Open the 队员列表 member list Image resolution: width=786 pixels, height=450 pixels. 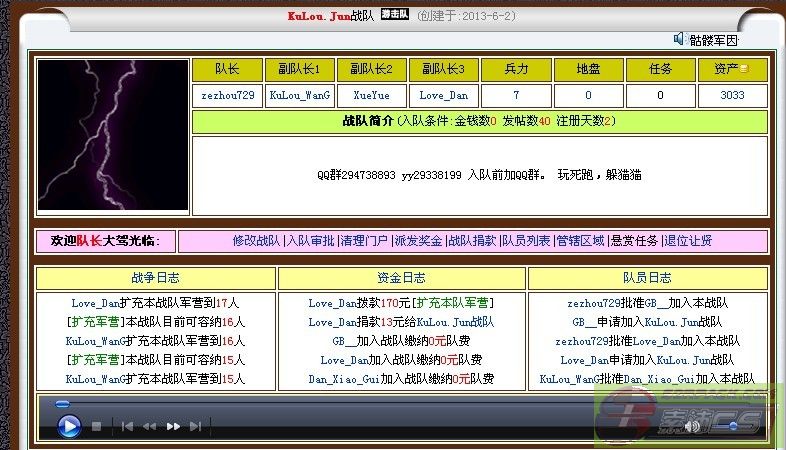click(x=526, y=241)
